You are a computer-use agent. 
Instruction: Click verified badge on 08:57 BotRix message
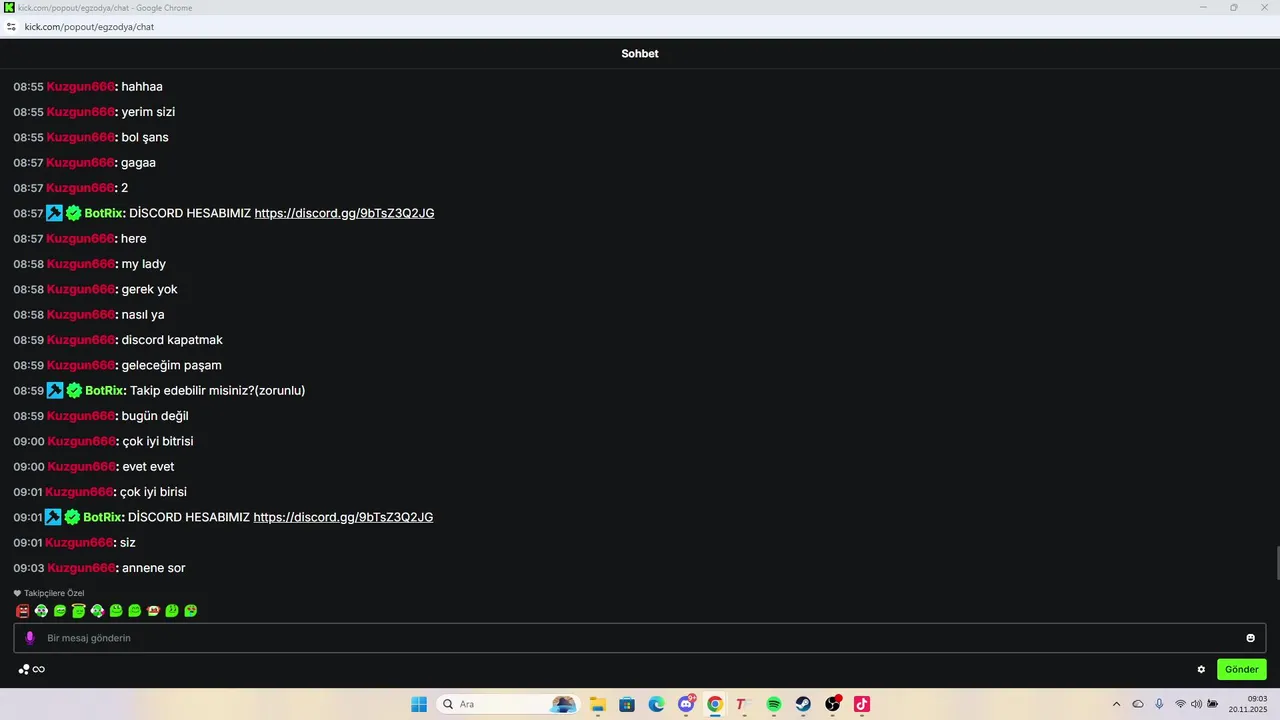(74, 213)
